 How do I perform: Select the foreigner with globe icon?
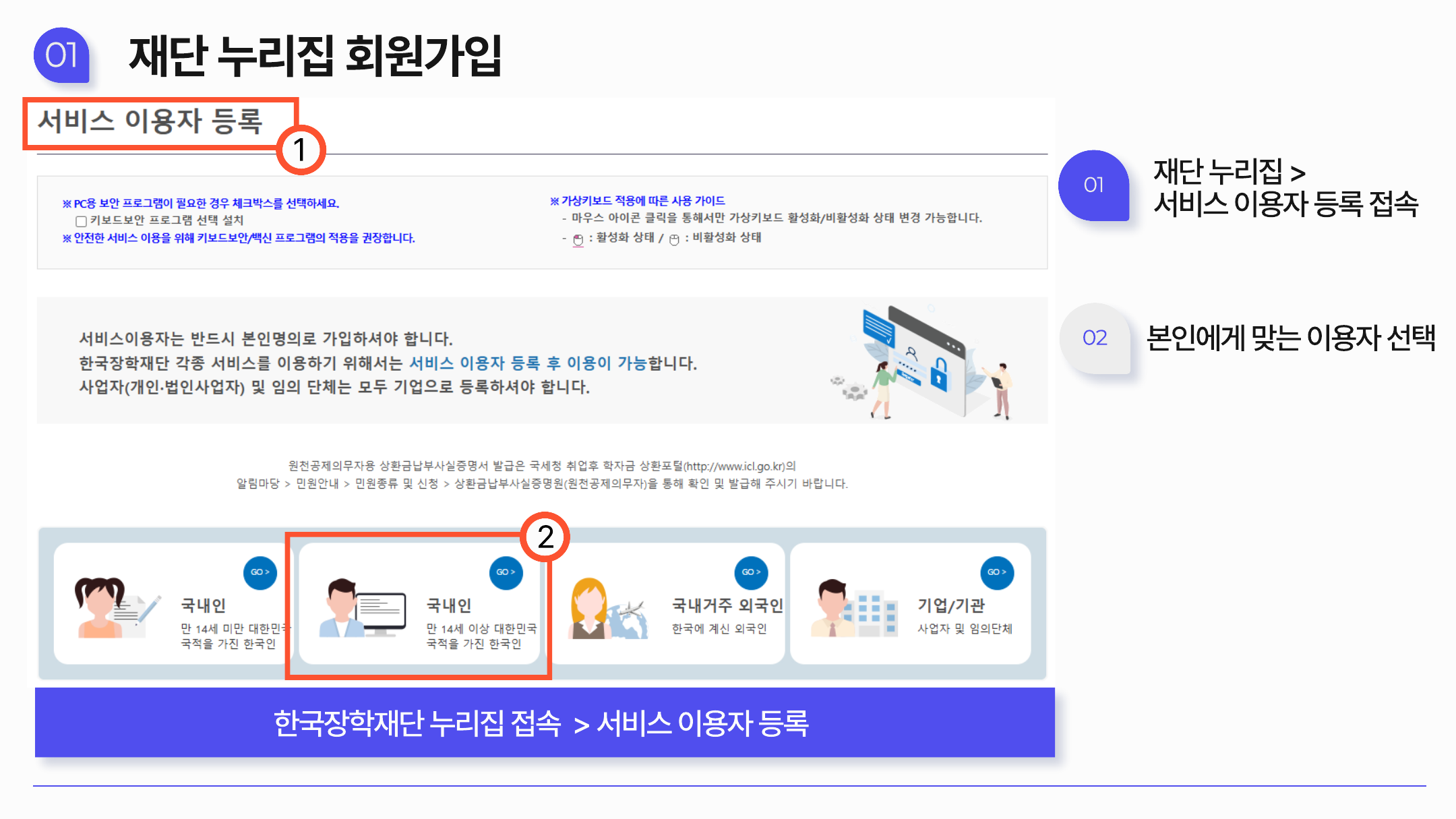click(609, 607)
